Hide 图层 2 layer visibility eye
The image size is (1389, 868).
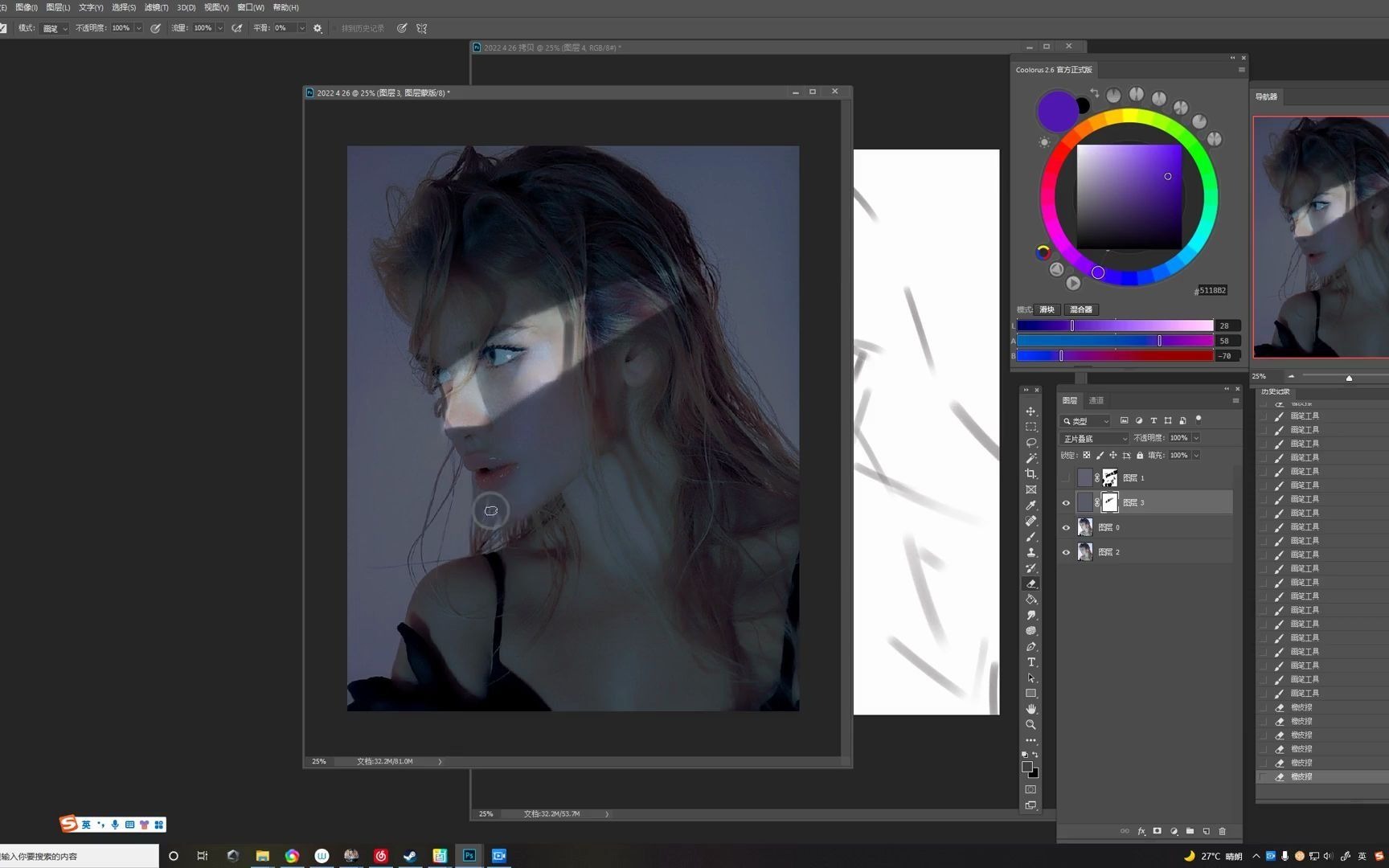click(x=1066, y=553)
